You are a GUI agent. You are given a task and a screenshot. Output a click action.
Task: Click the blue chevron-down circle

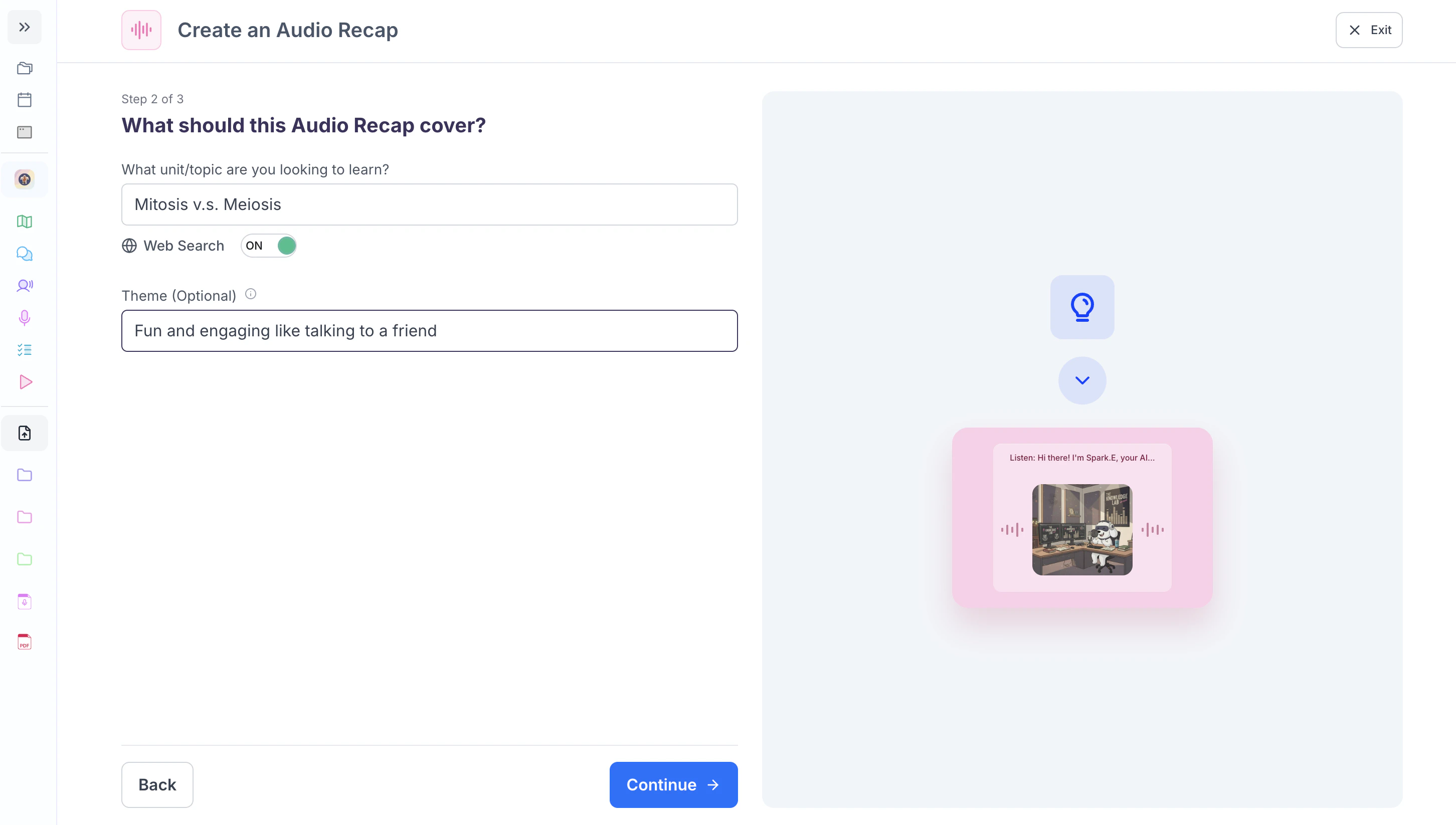1081,380
